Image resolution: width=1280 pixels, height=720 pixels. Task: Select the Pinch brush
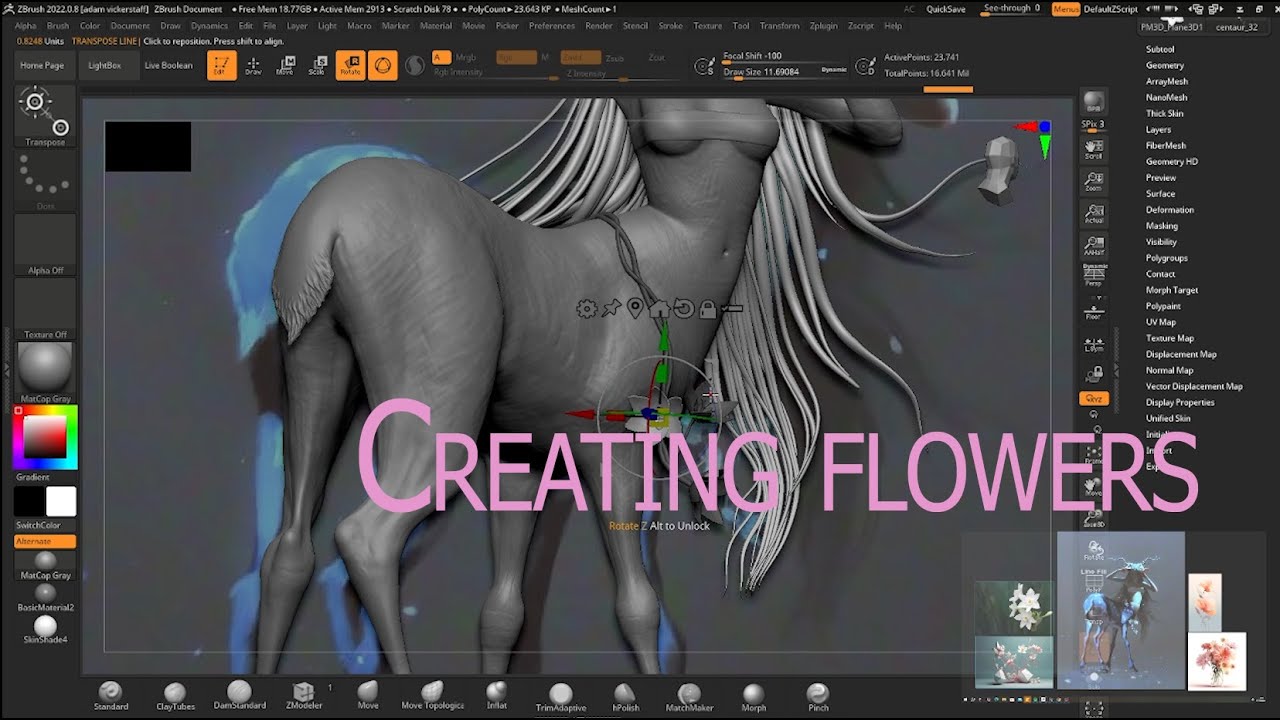tap(818, 697)
